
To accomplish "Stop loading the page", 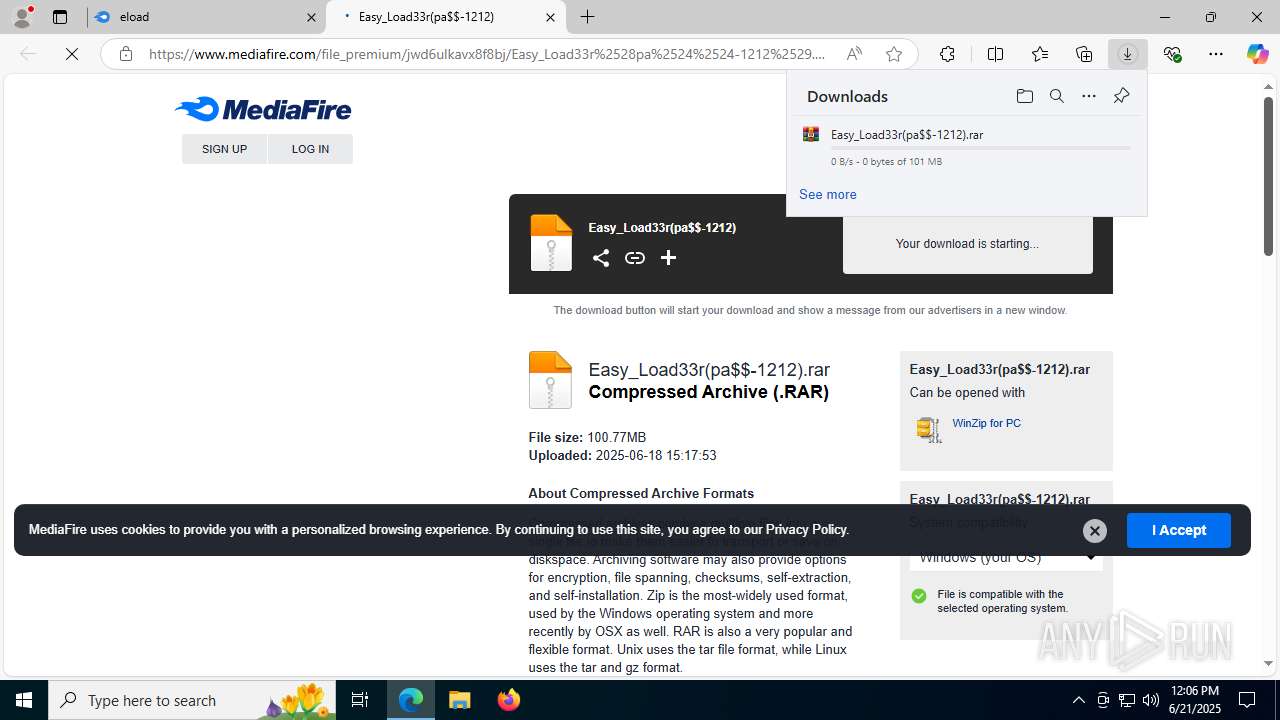I will pyautogui.click(x=72, y=54).
